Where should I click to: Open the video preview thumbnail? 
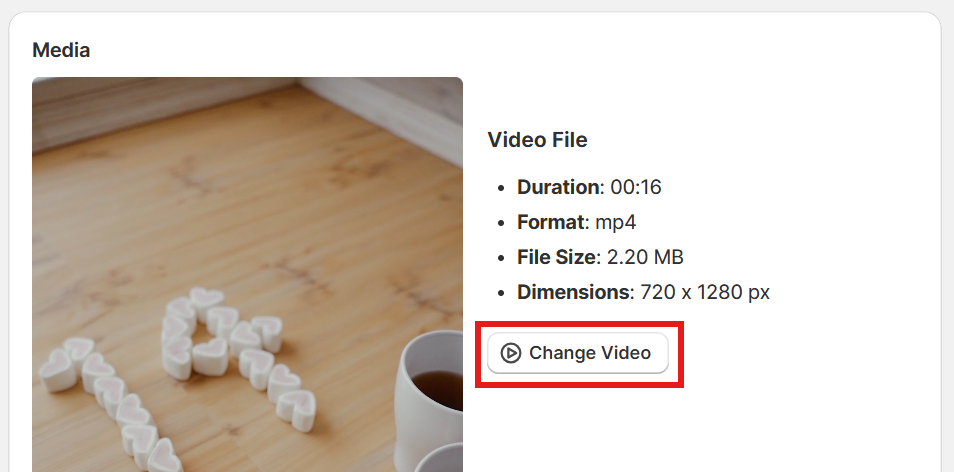click(247, 274)
